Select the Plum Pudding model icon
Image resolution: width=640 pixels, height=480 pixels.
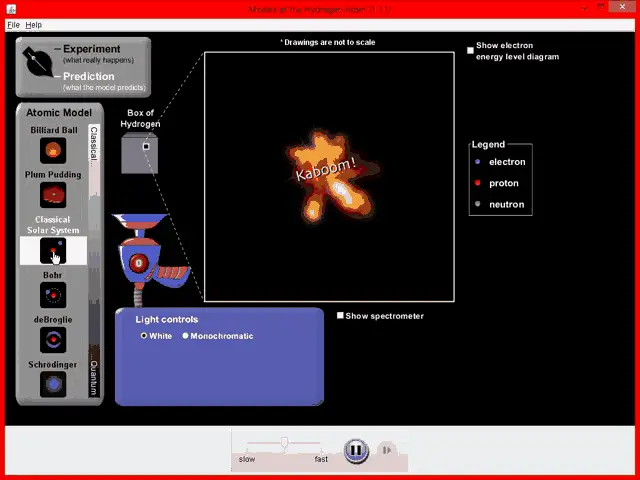[x=53, y=195]
